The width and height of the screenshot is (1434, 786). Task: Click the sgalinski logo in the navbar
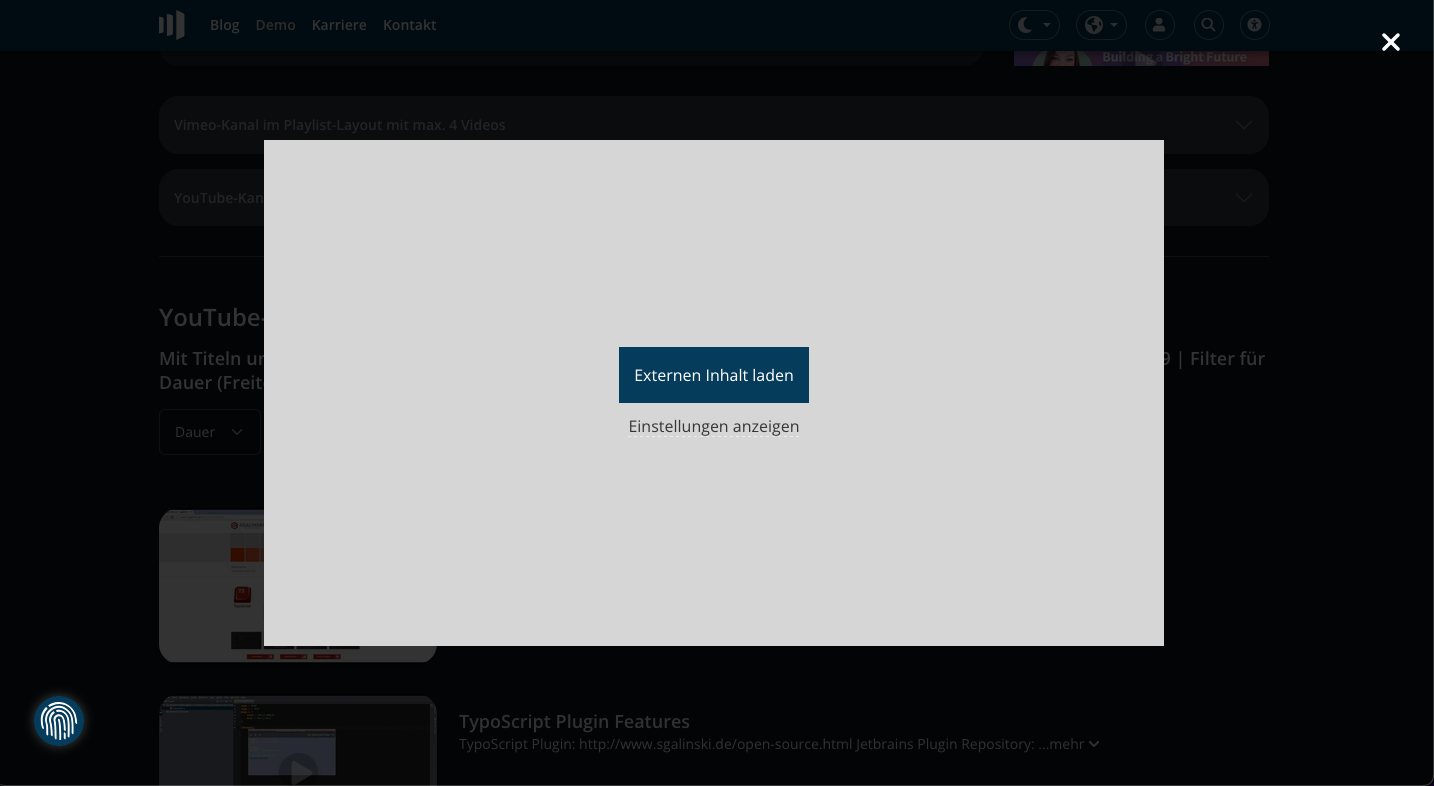tap(171, 25)
